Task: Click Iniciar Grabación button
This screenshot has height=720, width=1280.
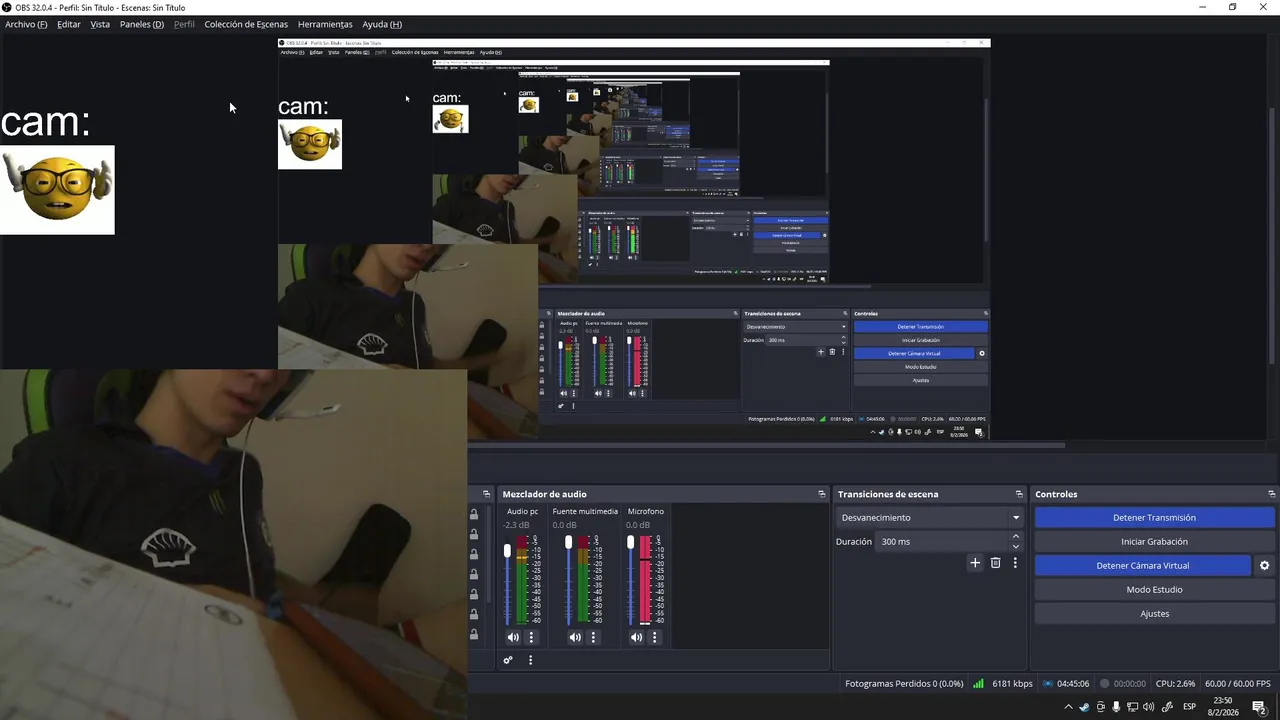Action: (x=1154, y=541)
